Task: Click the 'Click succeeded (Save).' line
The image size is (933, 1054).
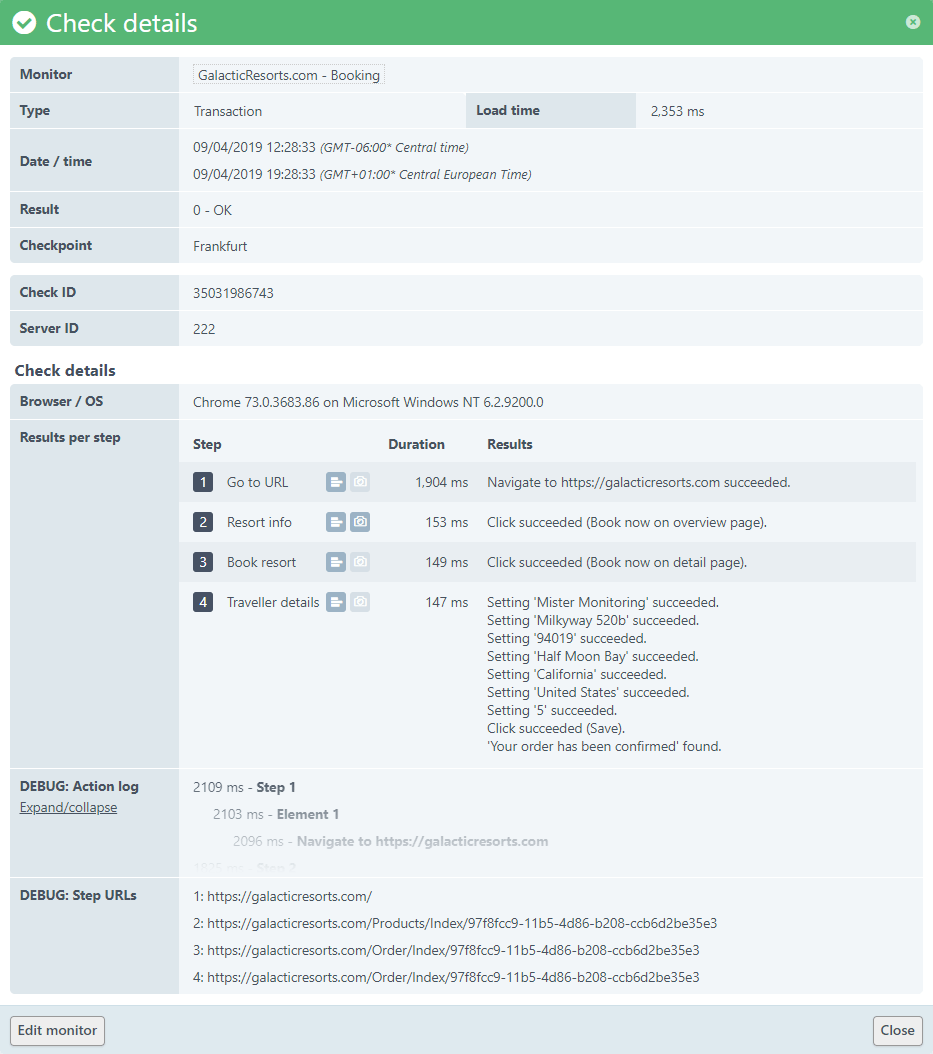Action: click(556, 729)
